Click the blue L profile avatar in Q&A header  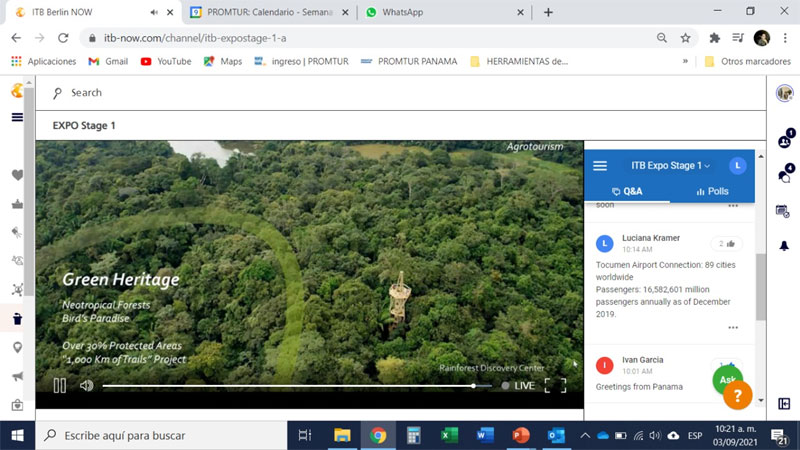coord(737,166)
